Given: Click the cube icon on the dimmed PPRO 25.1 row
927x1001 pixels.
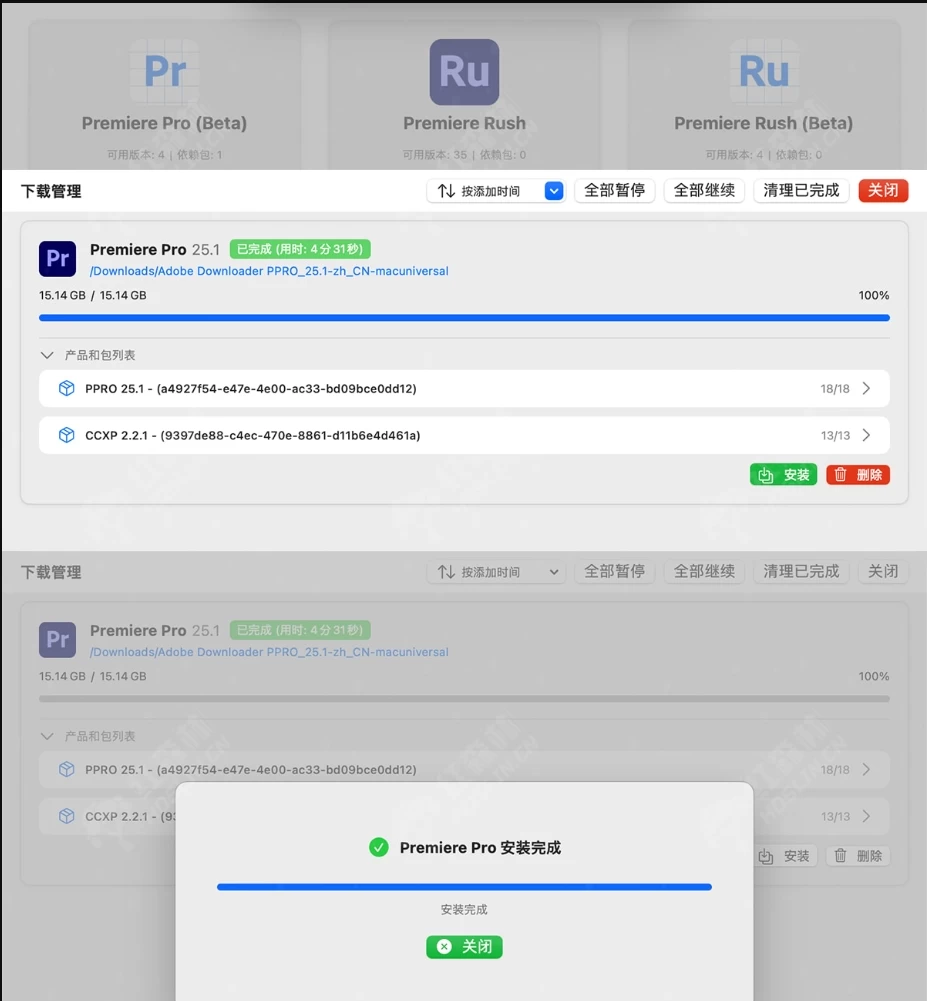Looking at the screenshot, I should 66,769.
